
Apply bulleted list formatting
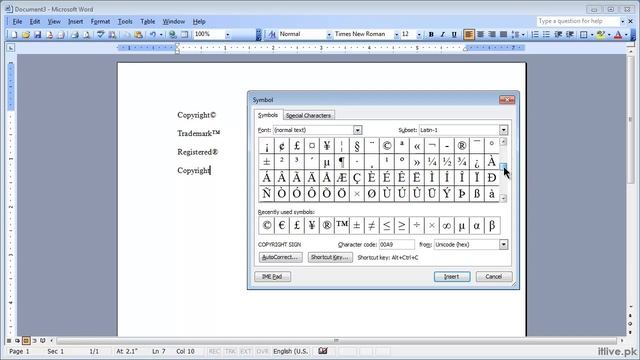click(x=546, y=35)
